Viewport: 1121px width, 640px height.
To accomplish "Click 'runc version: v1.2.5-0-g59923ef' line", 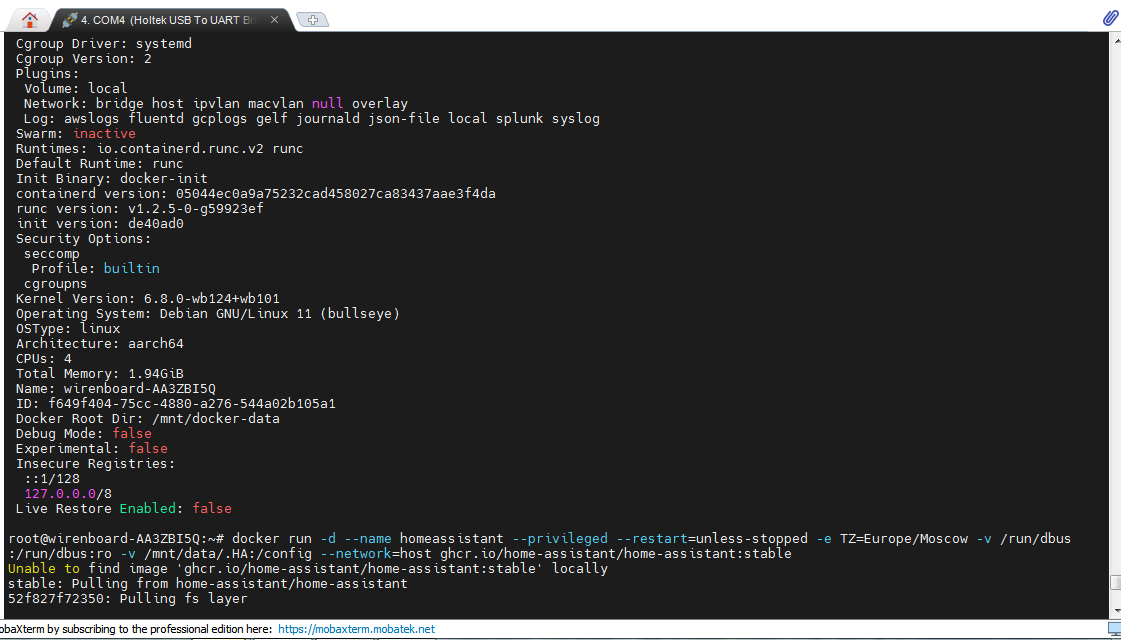I will pyautogui.click(x=139, y=209).
